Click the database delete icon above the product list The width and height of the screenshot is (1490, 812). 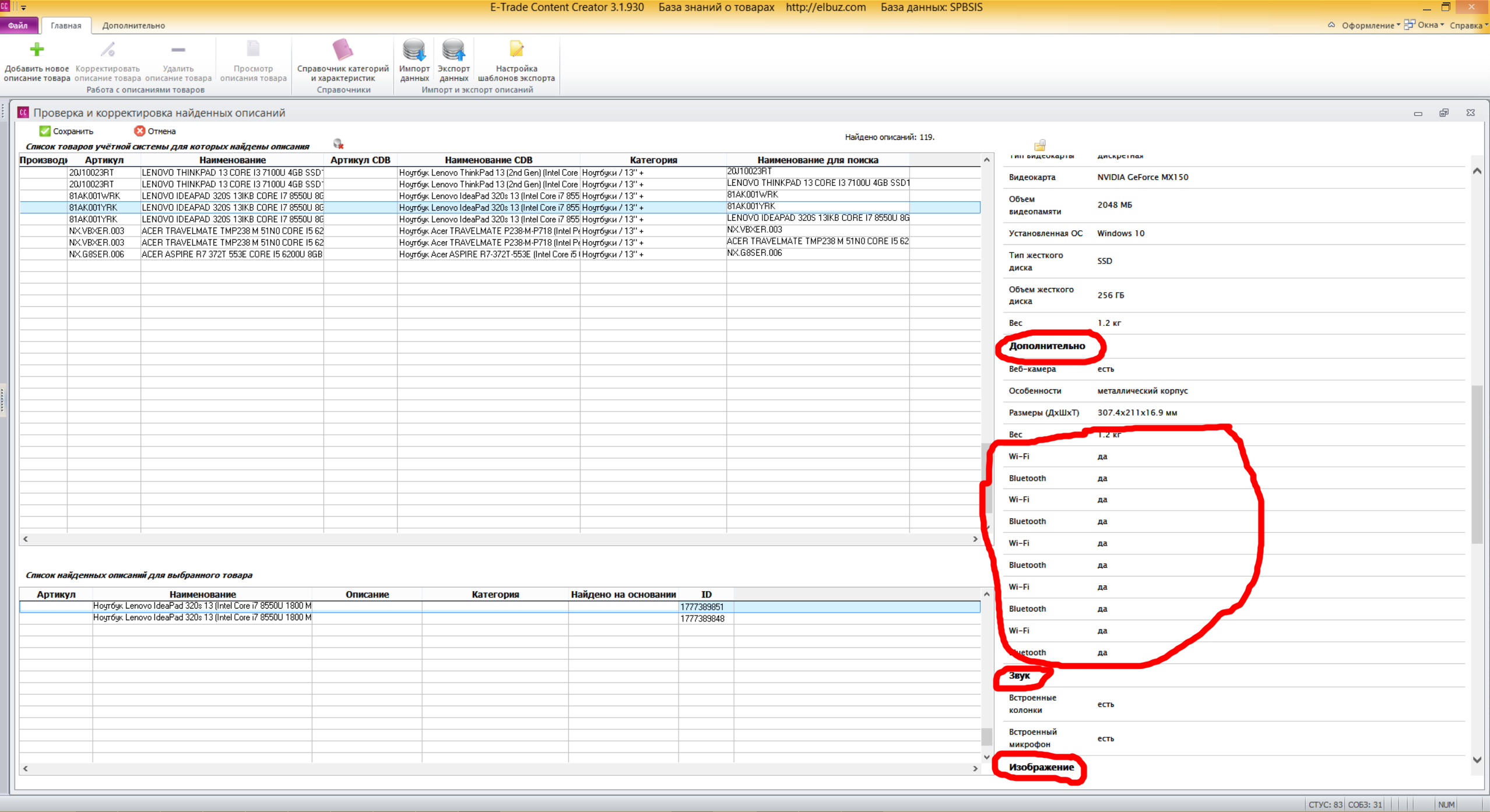(x=338, y=144)
